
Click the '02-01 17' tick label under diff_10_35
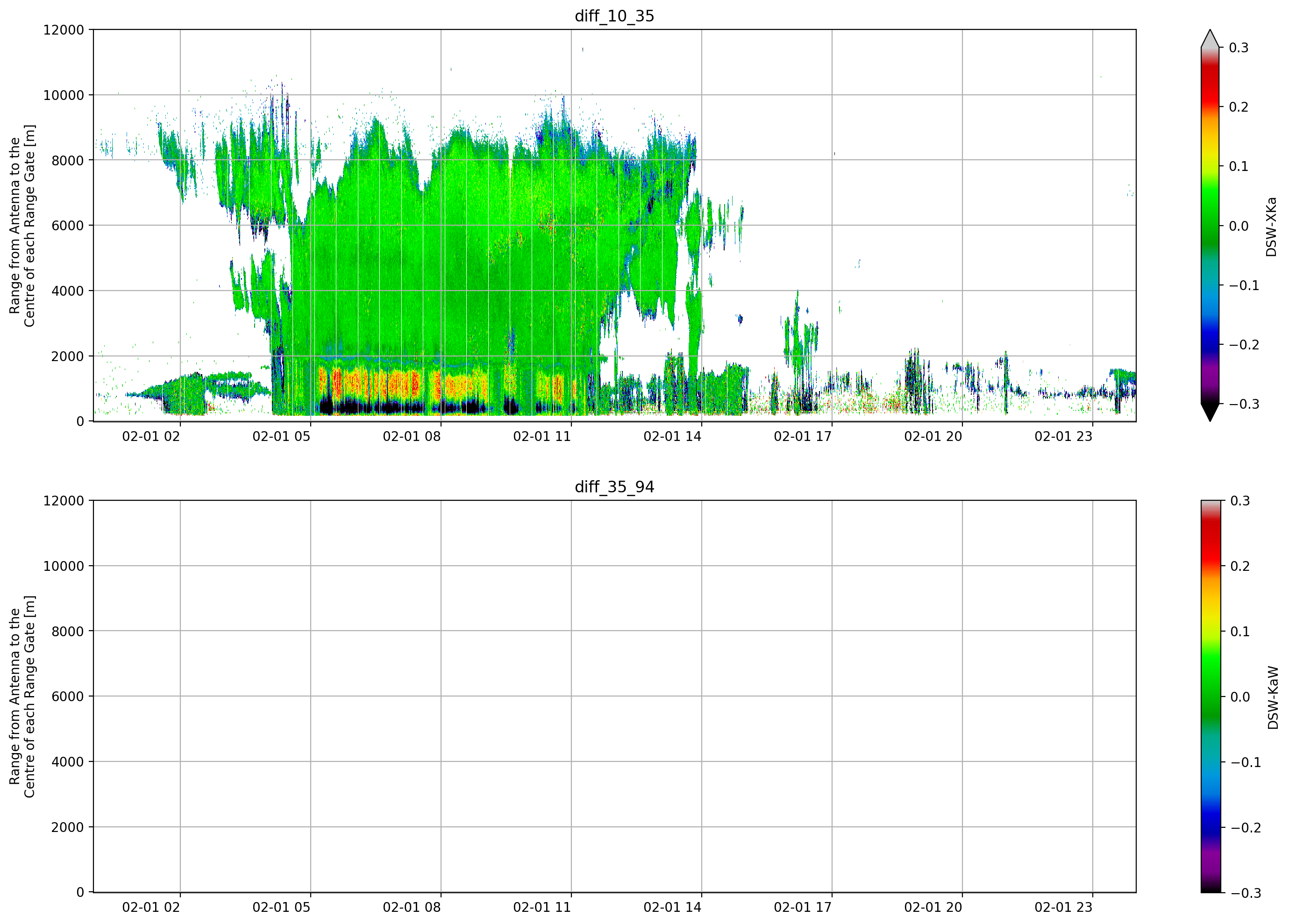click(x=803, y=436)
